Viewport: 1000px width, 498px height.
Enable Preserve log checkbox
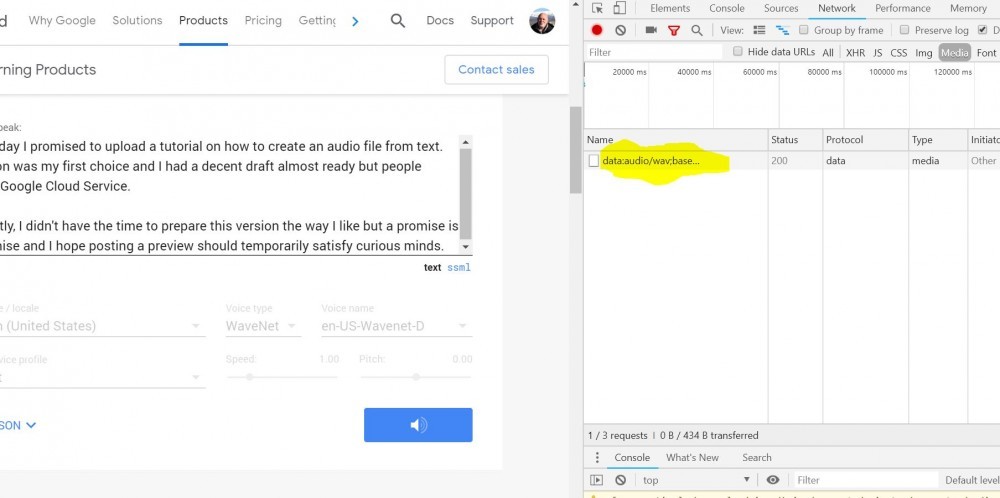pyautogui.click(x=904, y=30)
